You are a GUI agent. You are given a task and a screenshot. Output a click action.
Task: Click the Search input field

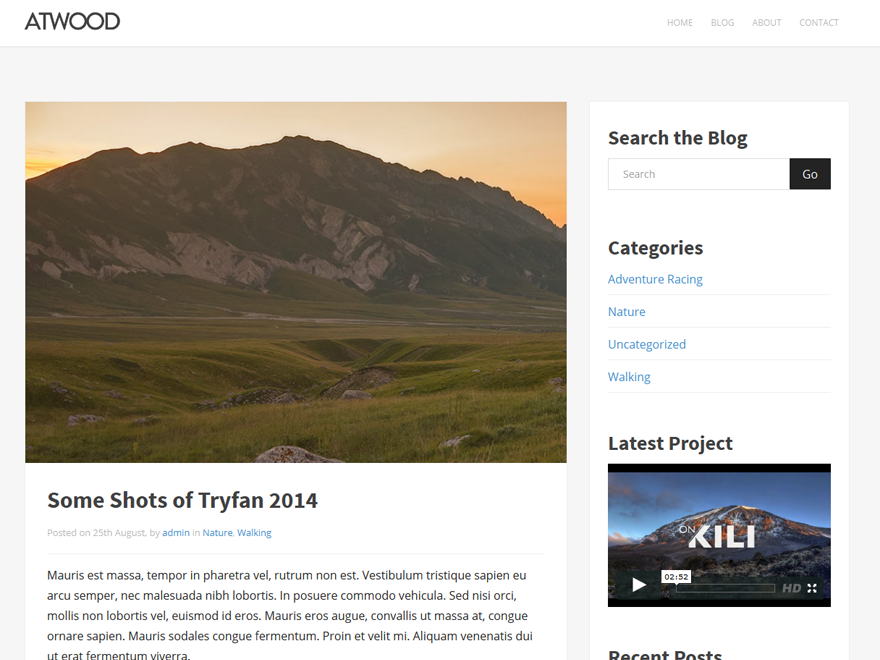tap(698, 174)
